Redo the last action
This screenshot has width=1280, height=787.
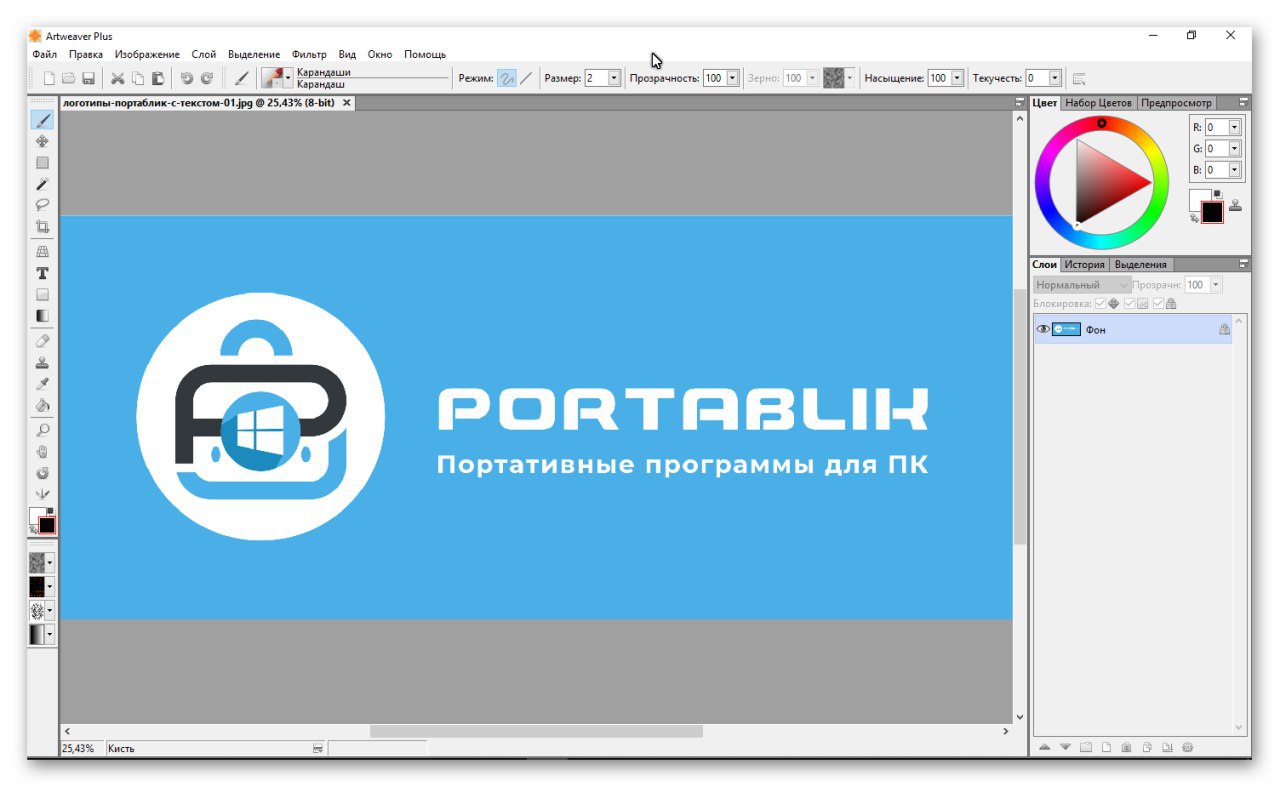[x=207, y=78]
